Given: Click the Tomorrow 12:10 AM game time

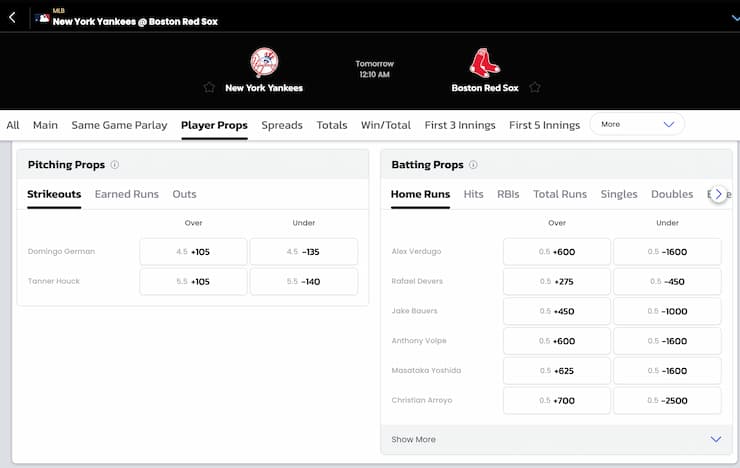Looking at the screenshot, I should pos(375,69).
